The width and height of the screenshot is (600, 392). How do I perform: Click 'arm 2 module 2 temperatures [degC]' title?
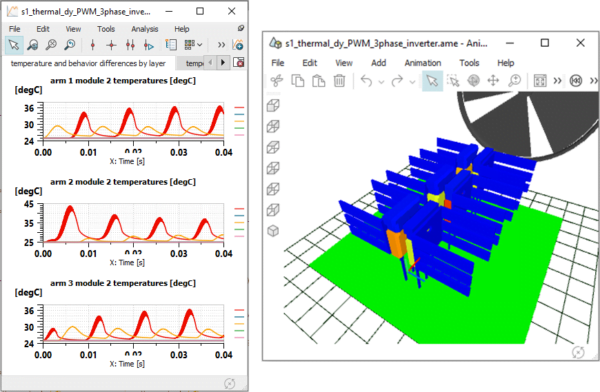(x=123, y=182)
